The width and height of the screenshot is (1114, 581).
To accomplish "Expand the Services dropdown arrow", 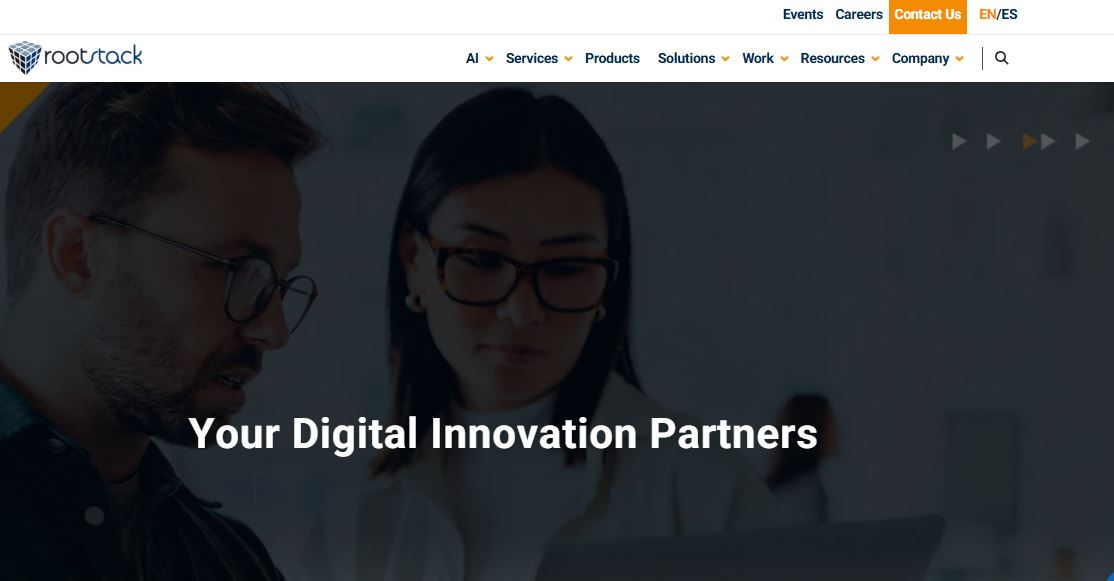I will (568, 59).
